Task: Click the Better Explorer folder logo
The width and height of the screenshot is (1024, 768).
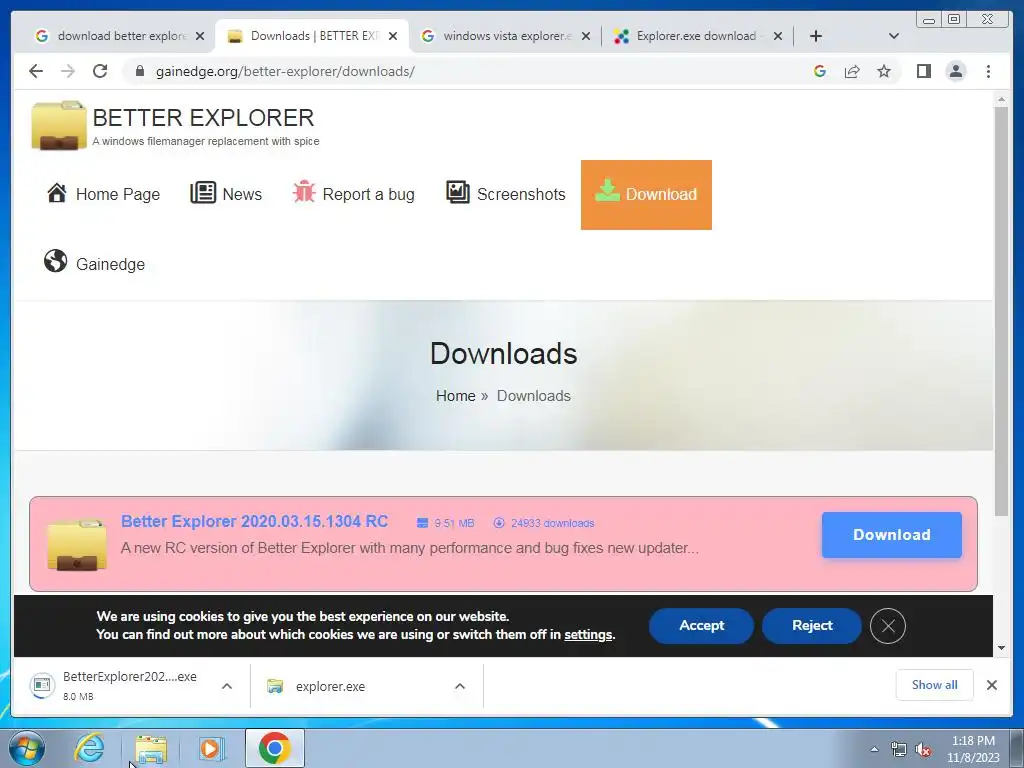Action: click(59, 125)
